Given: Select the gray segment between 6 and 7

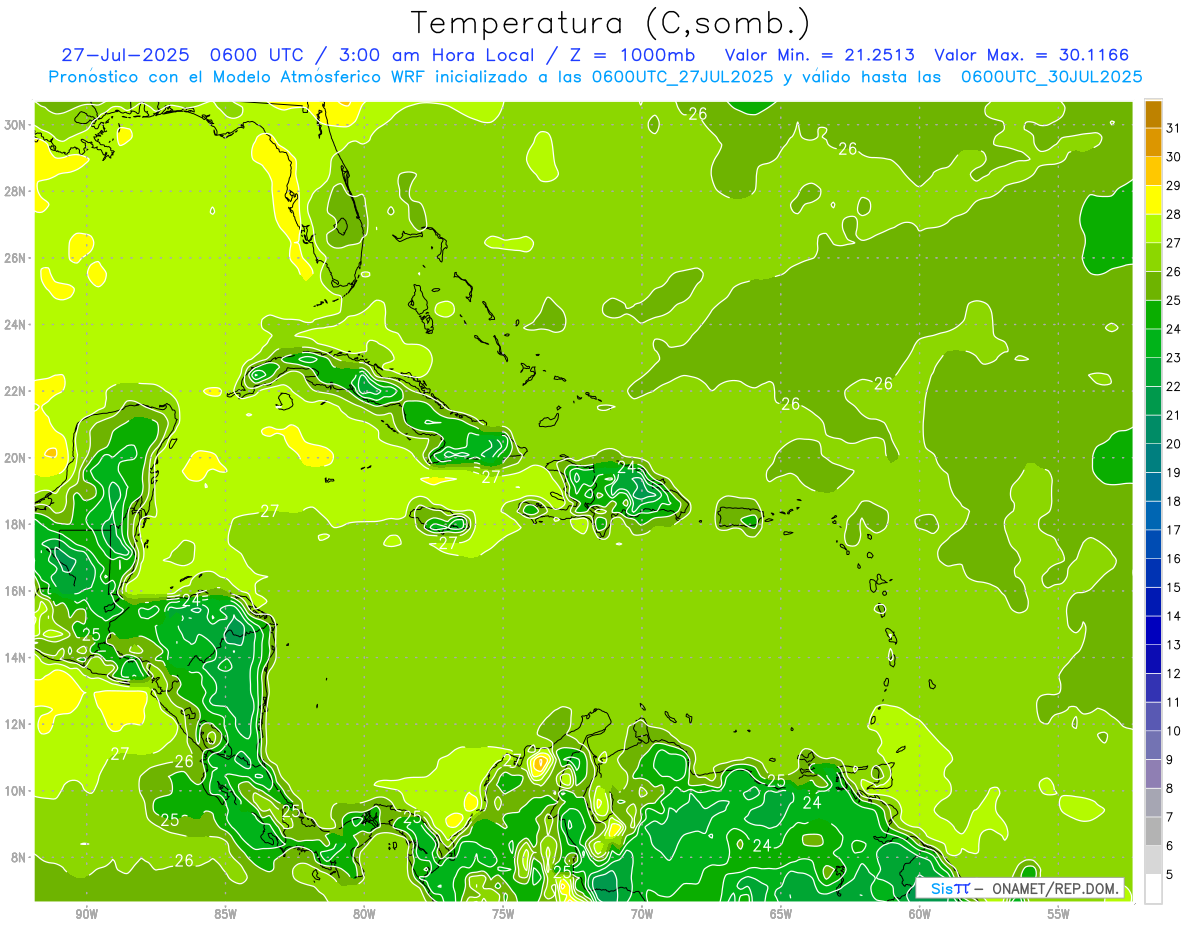Looking at the screenshot, I should (1153, 831).
